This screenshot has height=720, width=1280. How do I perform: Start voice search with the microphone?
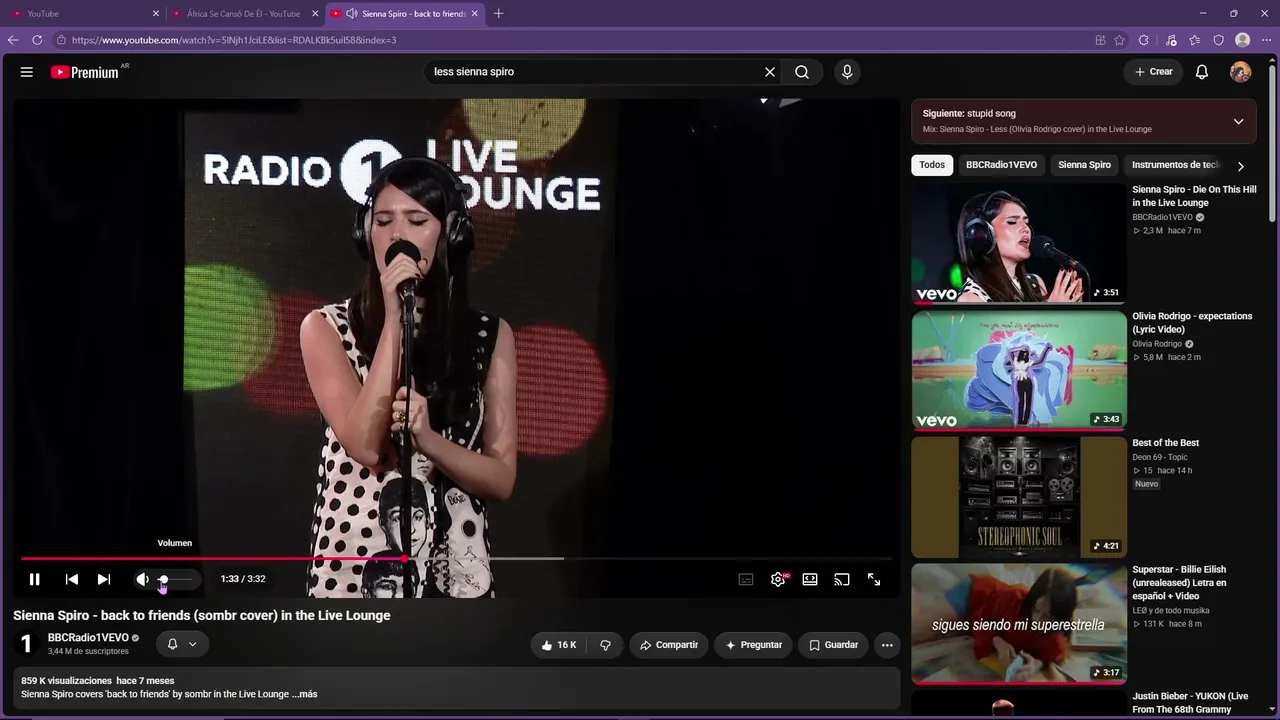[x=847, y=72]
